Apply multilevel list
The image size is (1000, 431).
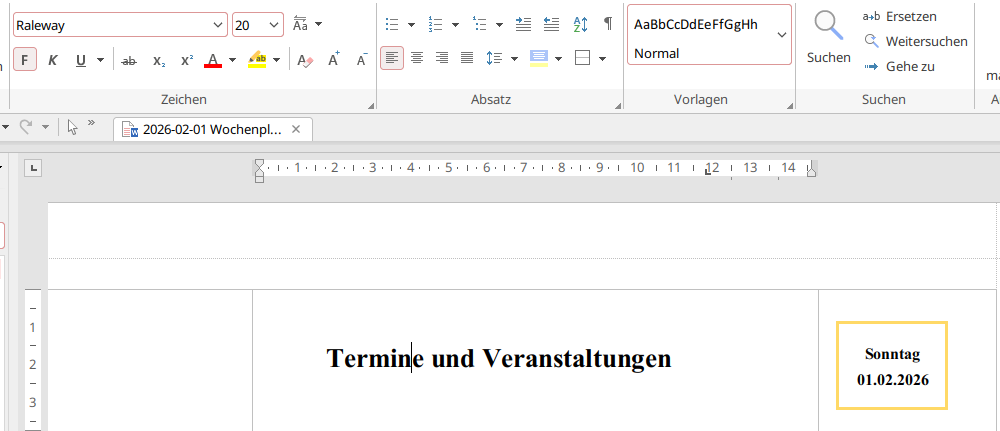click(x=480, y=25)
